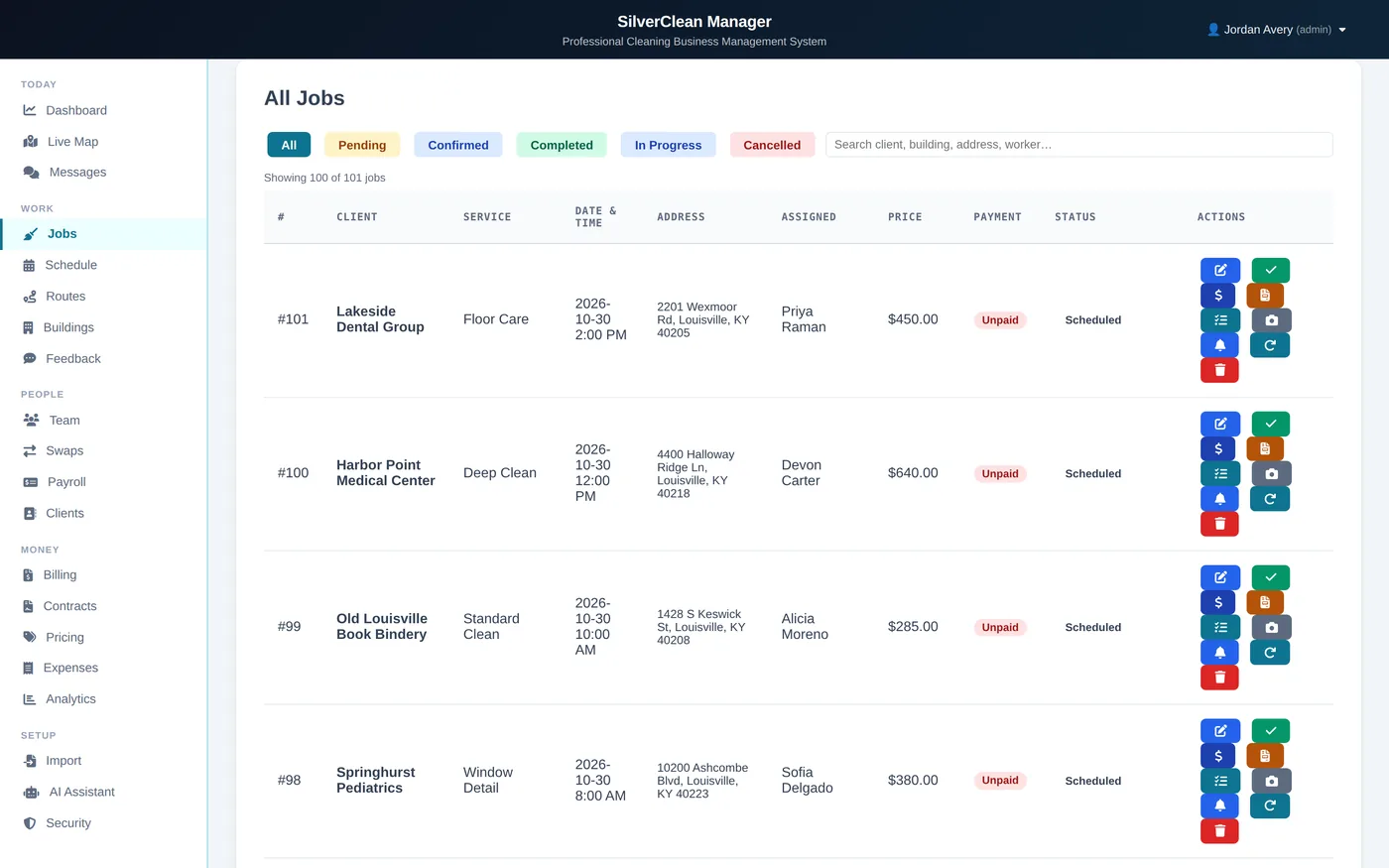
Task: Filter jobs by In Progress status
Action: [668, 145]
